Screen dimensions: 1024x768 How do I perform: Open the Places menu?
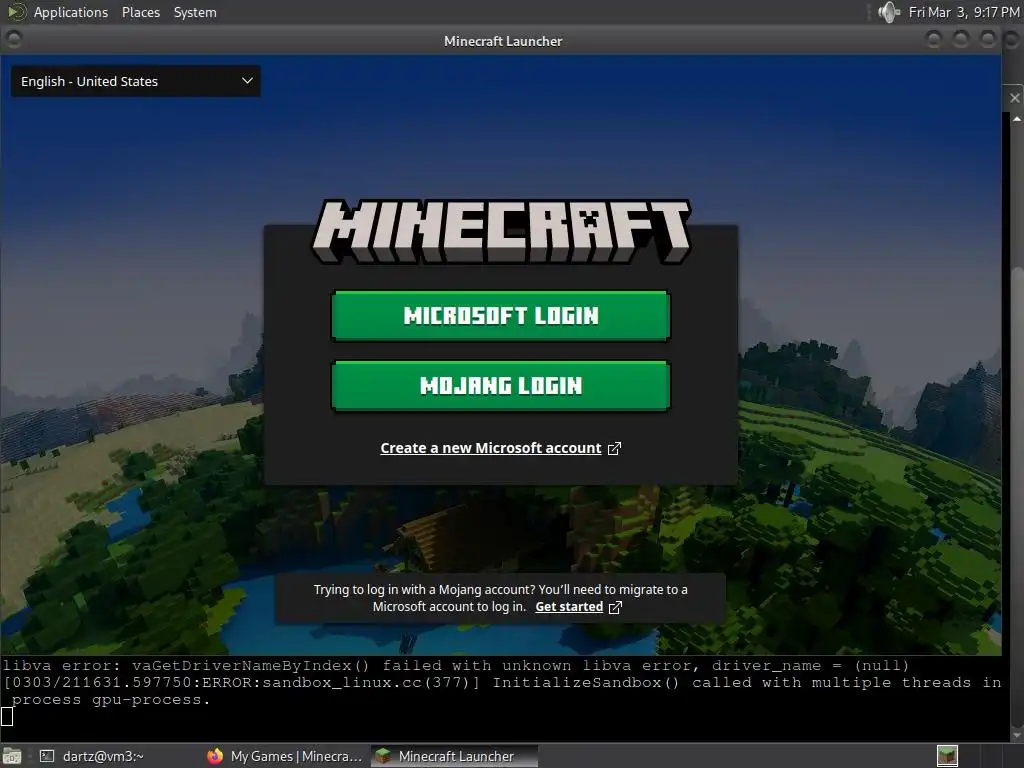[x=140, y=12]
